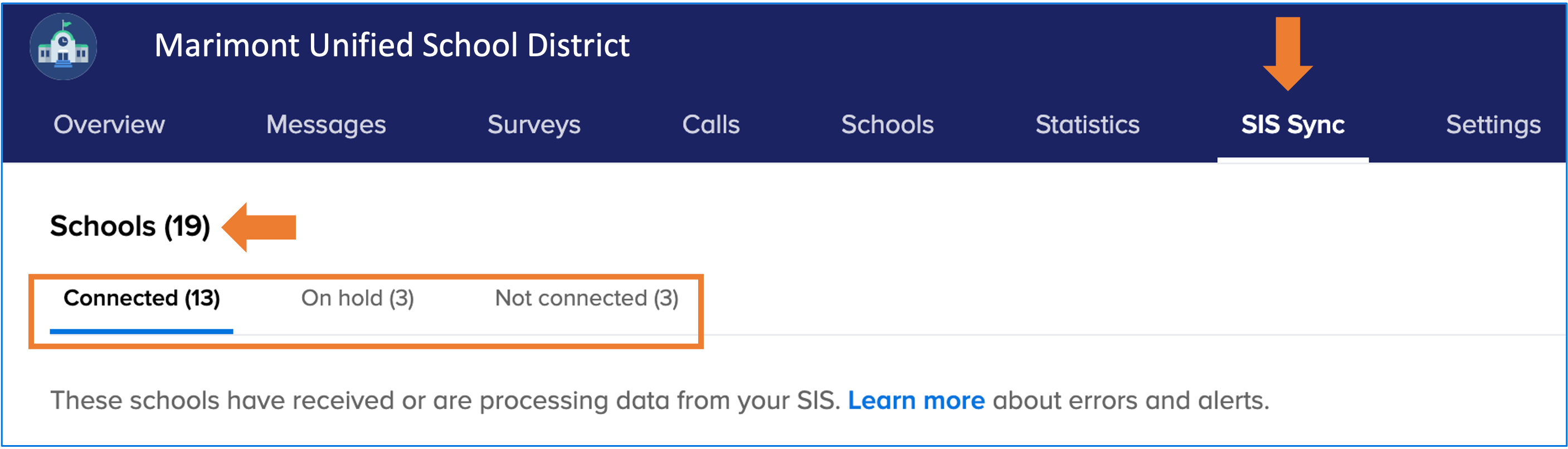Screen dimensions: 1568x449
Task: Select the SIS Sync tab
Action: tap(1293, 125)
